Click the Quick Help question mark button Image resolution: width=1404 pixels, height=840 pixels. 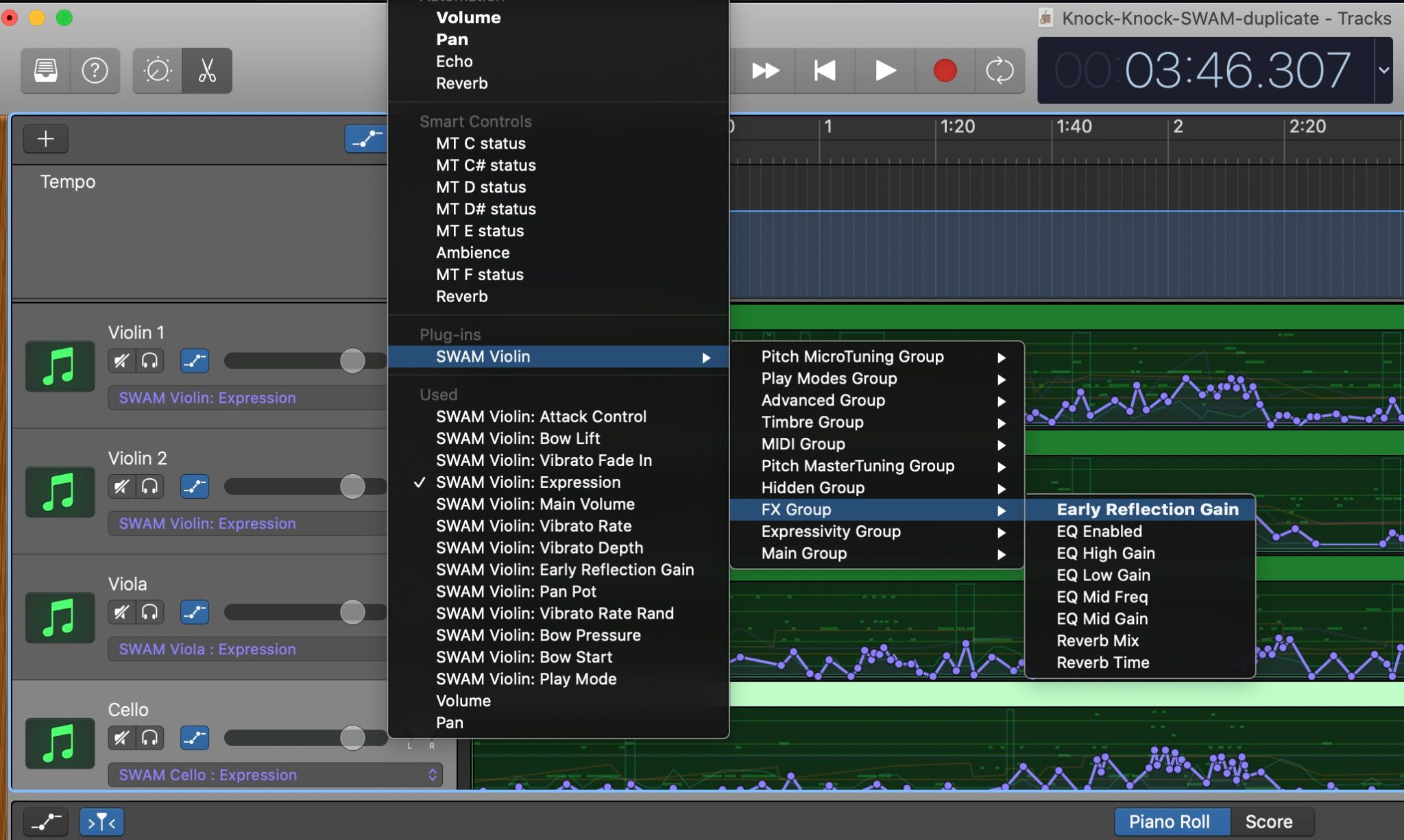pos(95,71)
